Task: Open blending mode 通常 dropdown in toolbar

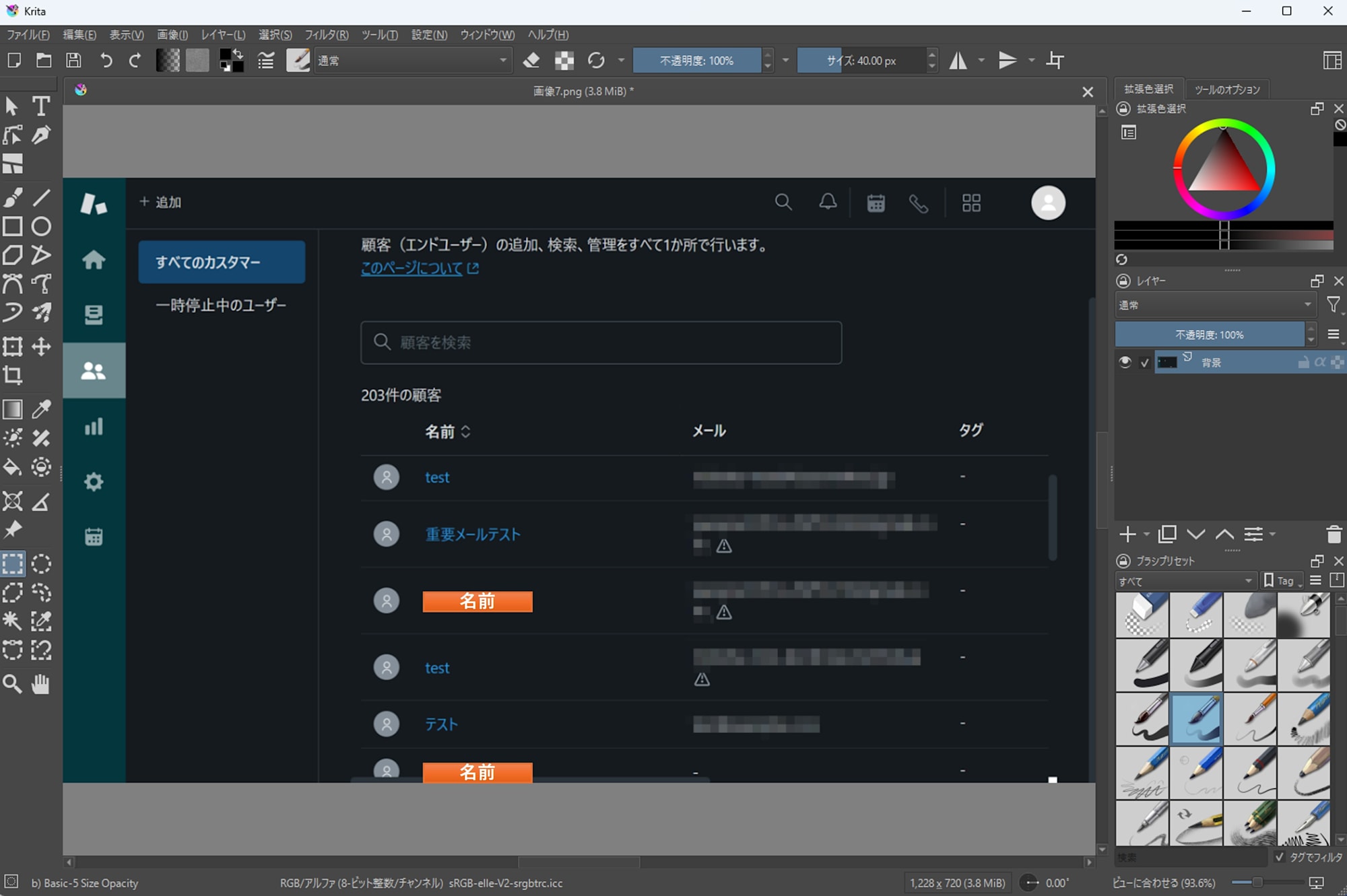Action: pyautogui.click(x=412, y=61)
